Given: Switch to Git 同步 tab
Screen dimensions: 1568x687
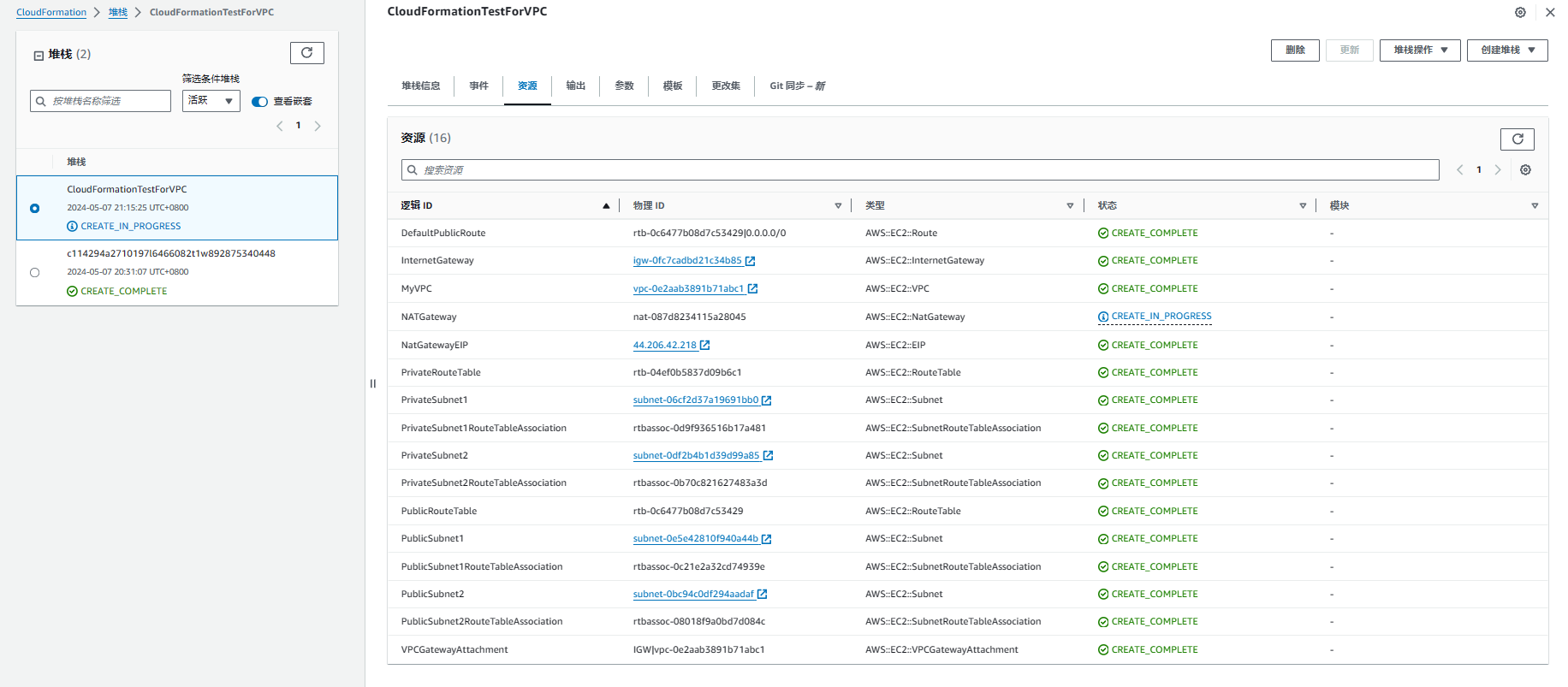Looking at the screenshot, I should (797, 86).
